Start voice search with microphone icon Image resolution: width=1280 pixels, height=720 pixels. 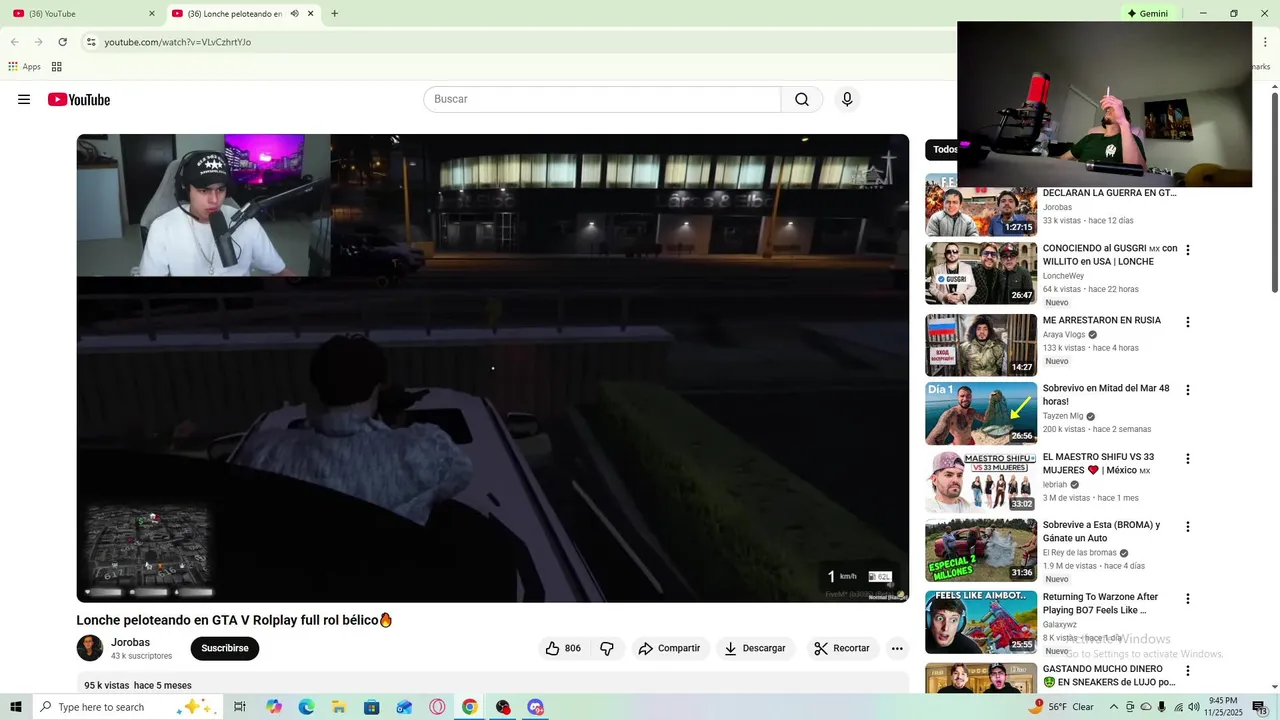pyautogui.click(x=847, y=99)
